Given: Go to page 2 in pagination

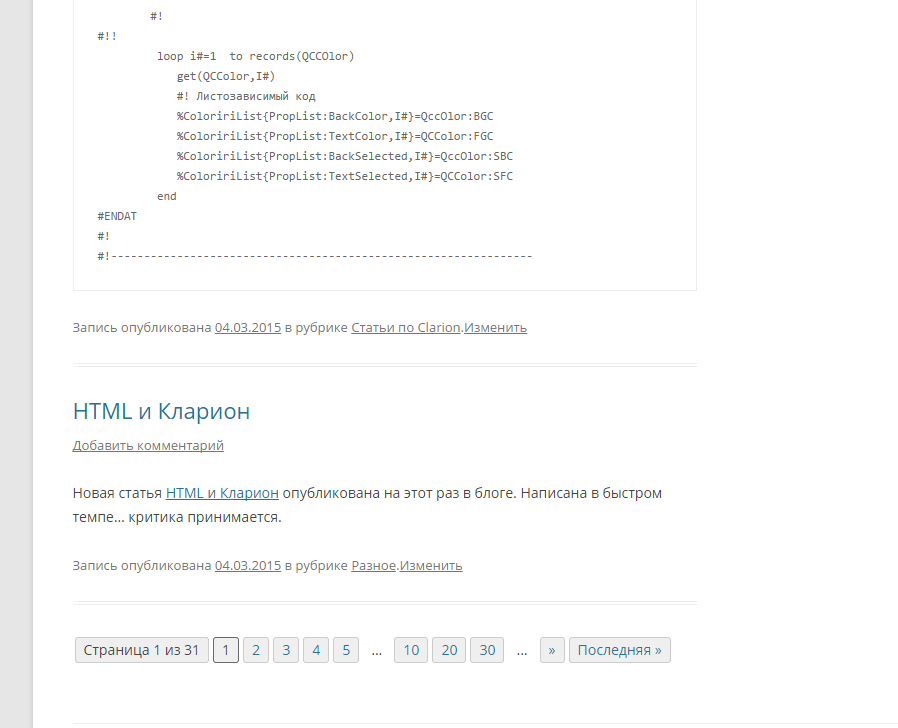Looking at the screenshot, I should pos(256,650).
